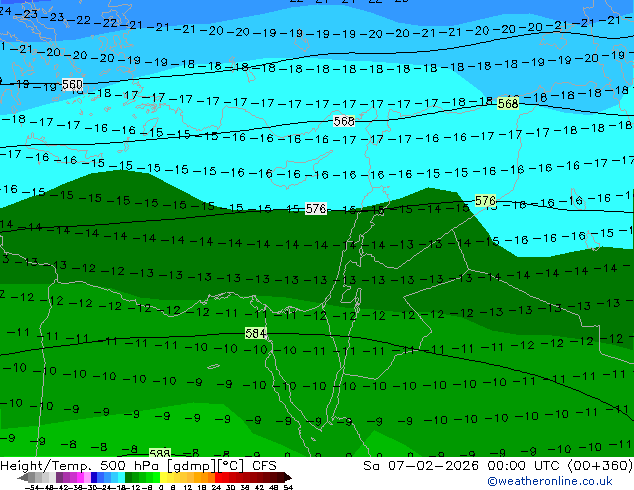Click the gray left arrow end of color scale
634x490 pixels.
[23, 478]
